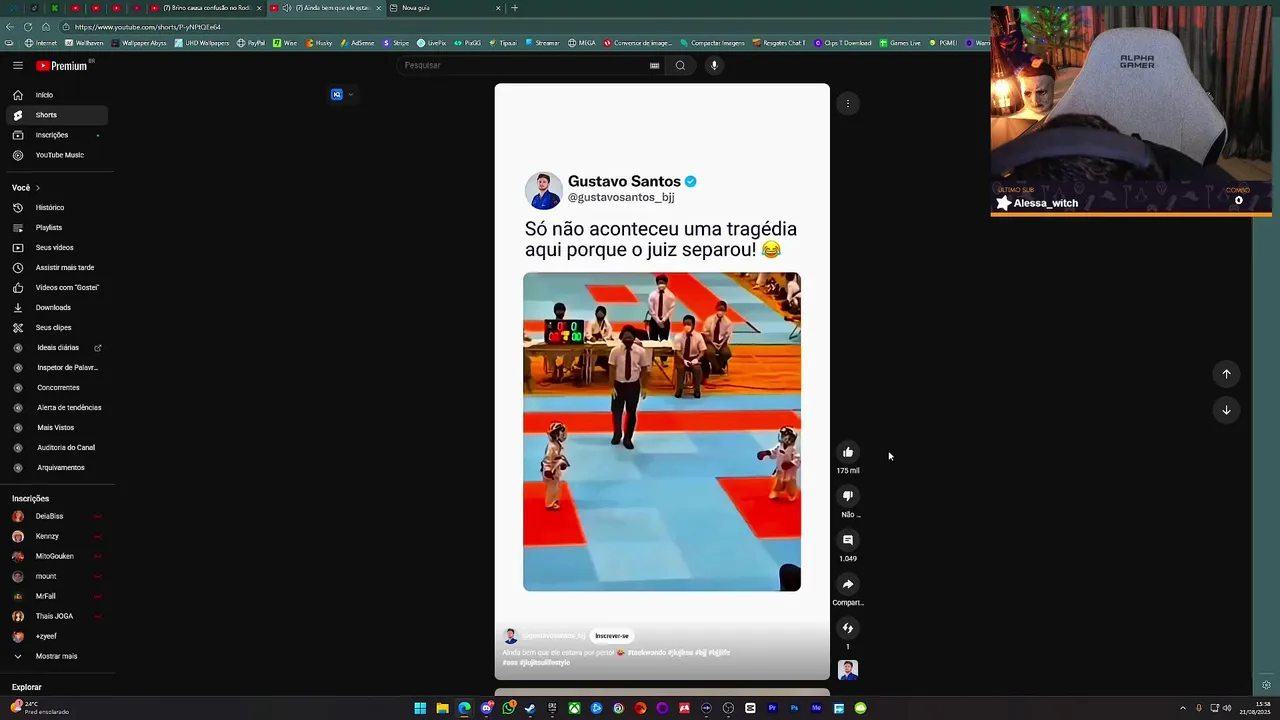
Task: Share the Short via Compartilhar arrow
Action: click(x=848, y=584)
